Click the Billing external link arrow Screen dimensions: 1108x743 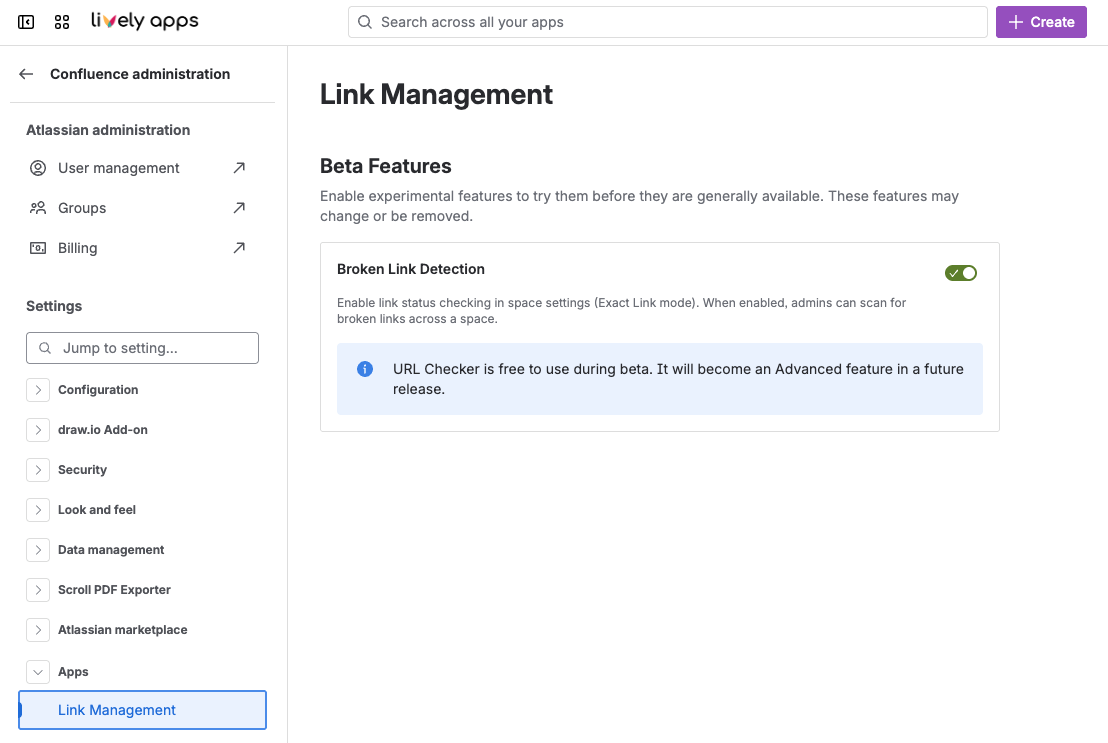pyautogui.click(x=239, y=248)
